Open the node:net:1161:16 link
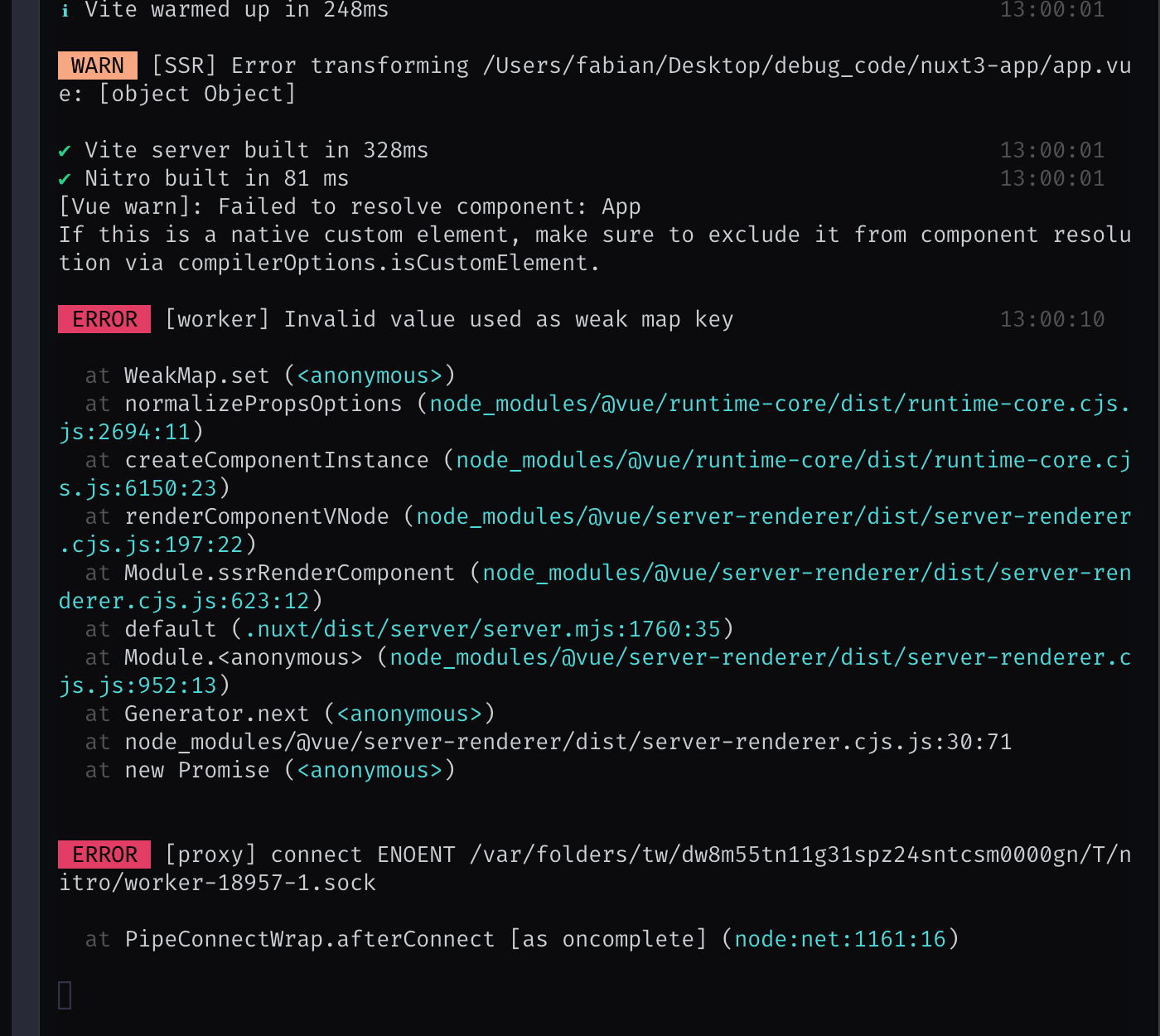1160x1036 pixels. click(x=840, y=939)
